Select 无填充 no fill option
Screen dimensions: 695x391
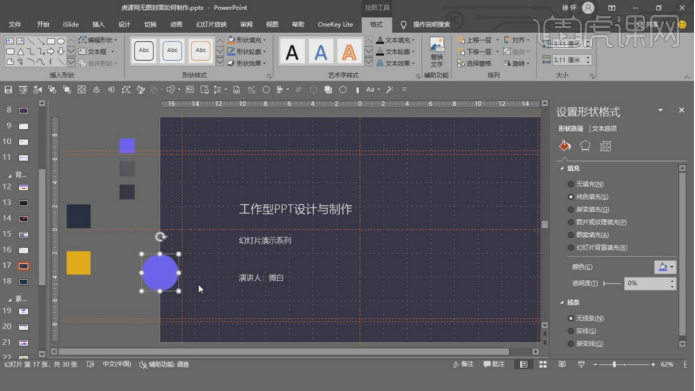585,184
